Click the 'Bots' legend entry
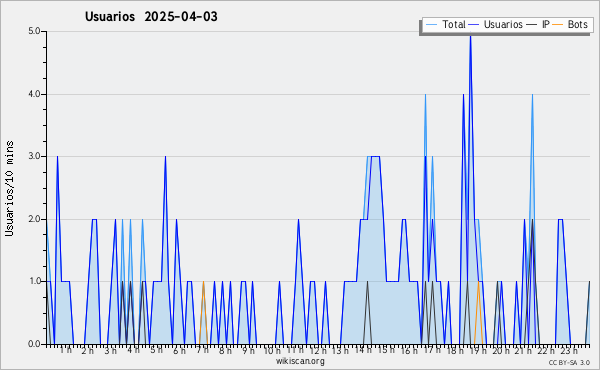Screen dimensions: 600x370 [570, 24]
